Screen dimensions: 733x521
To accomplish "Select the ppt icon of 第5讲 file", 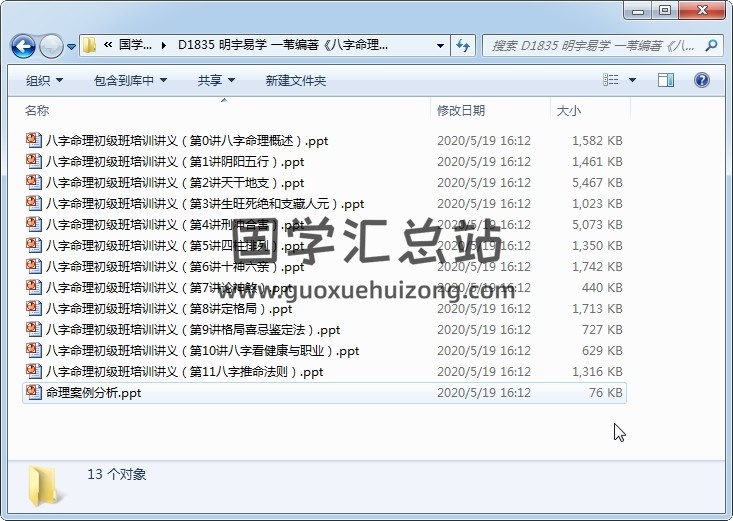I will pyautogui.click(x=33, y=246).
